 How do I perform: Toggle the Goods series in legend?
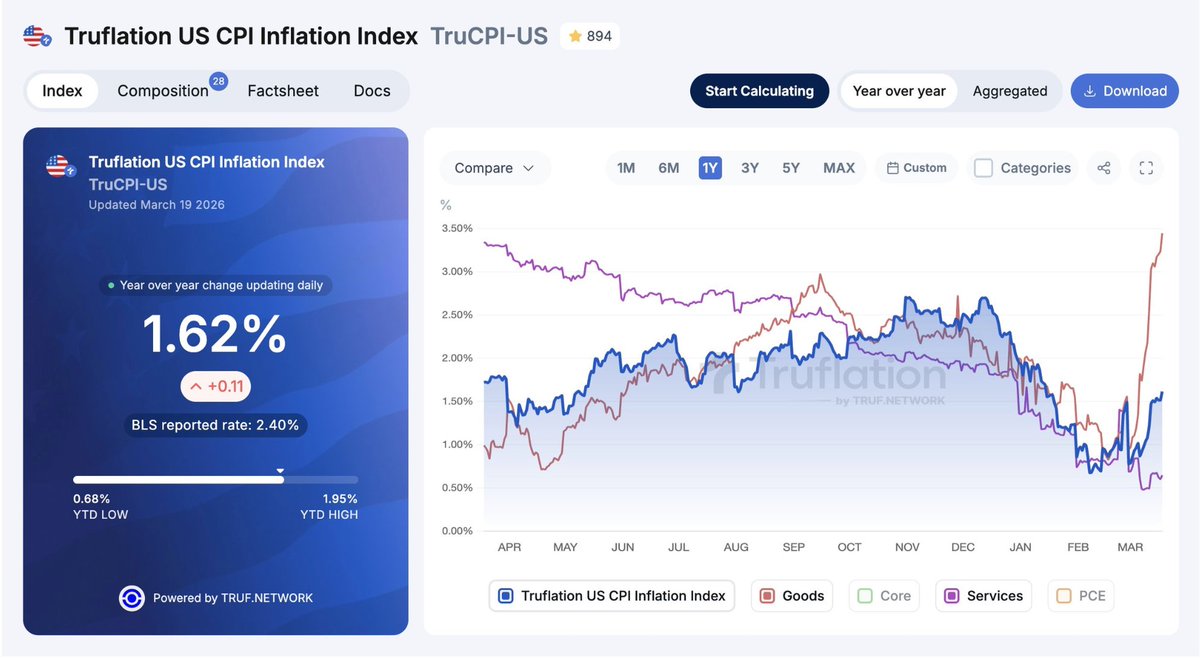793,596
